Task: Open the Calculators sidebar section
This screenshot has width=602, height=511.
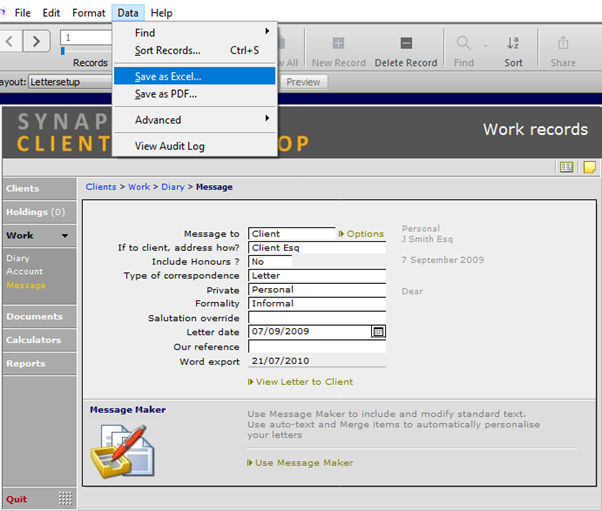Action: (x=40, y=340)
